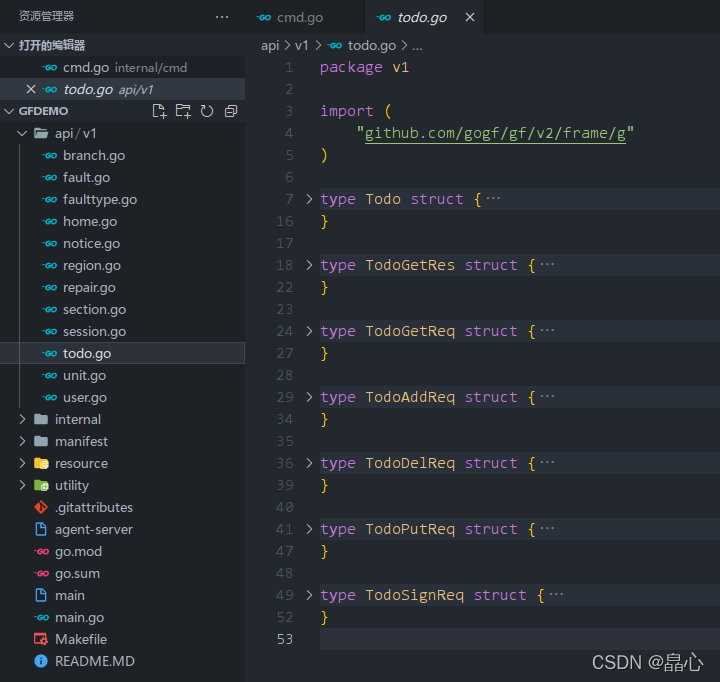Click the api breadcrumb segment
This screenshot has width=720, height=682.
pyautogui.click(x=270, y=45)
